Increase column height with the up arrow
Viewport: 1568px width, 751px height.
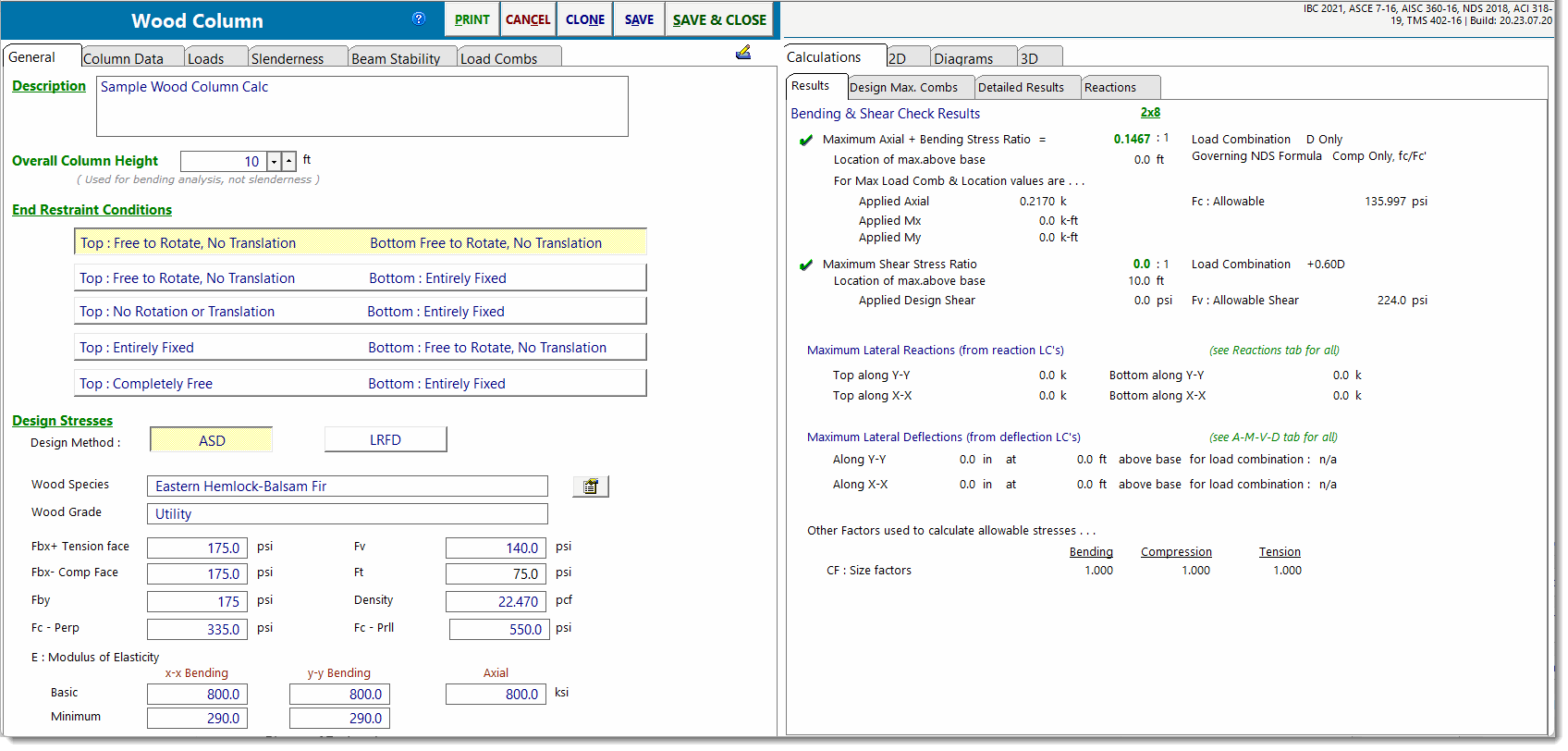click(x=288, y=161)
